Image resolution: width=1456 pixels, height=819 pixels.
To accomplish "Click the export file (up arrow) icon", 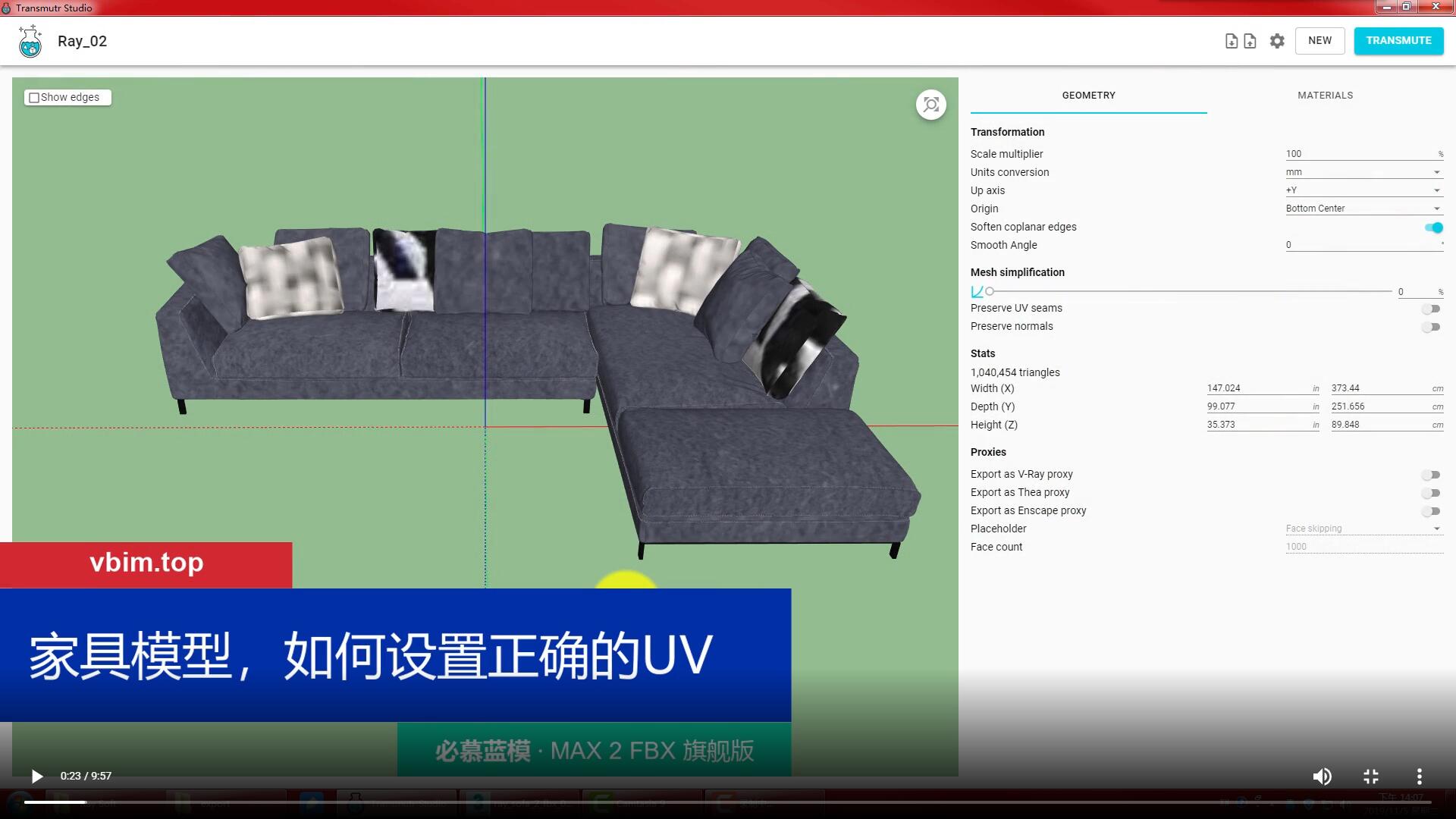I will point(1250,41).
